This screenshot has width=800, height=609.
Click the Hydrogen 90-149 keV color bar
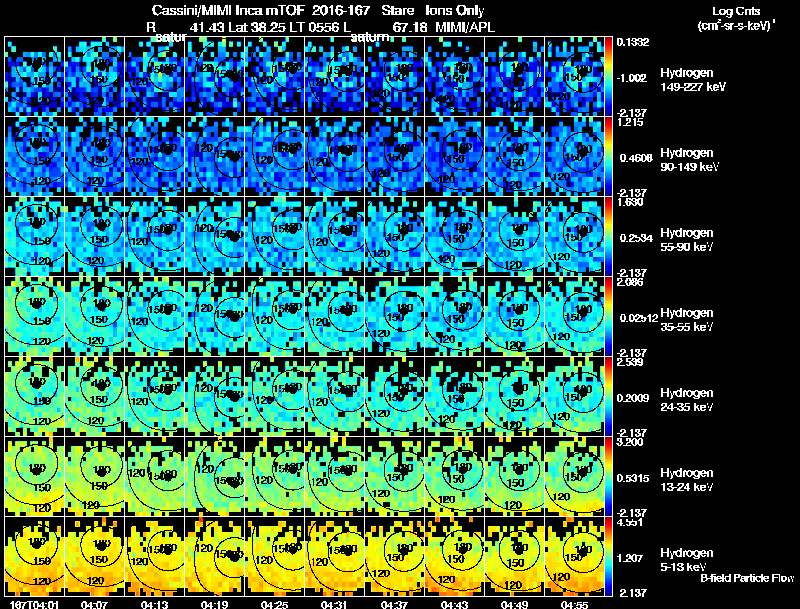coord(608,157)
